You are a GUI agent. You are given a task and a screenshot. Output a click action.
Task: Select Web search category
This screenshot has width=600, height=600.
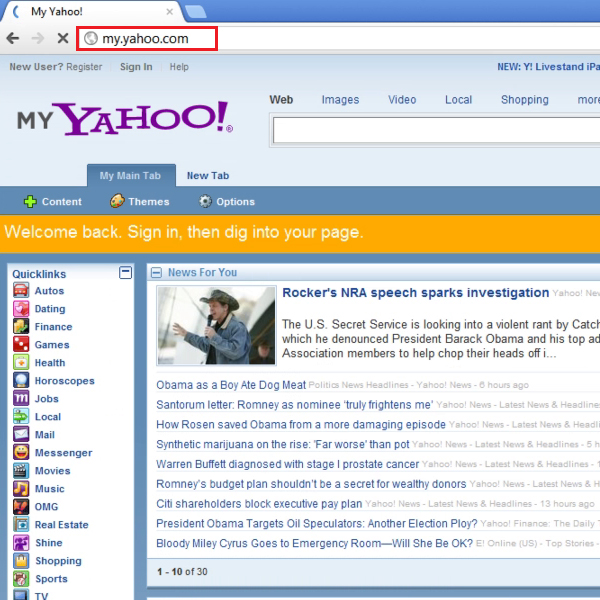281,99
